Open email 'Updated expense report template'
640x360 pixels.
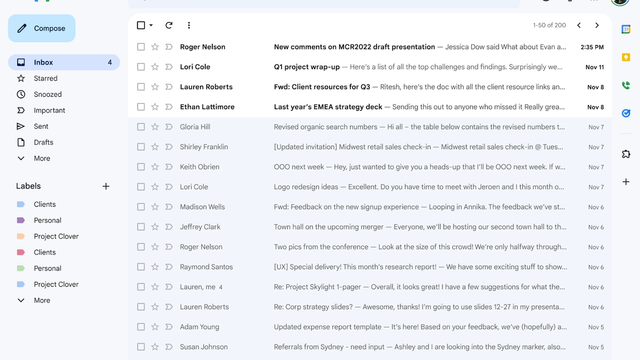pyautogui.click(x=370, y=327)
